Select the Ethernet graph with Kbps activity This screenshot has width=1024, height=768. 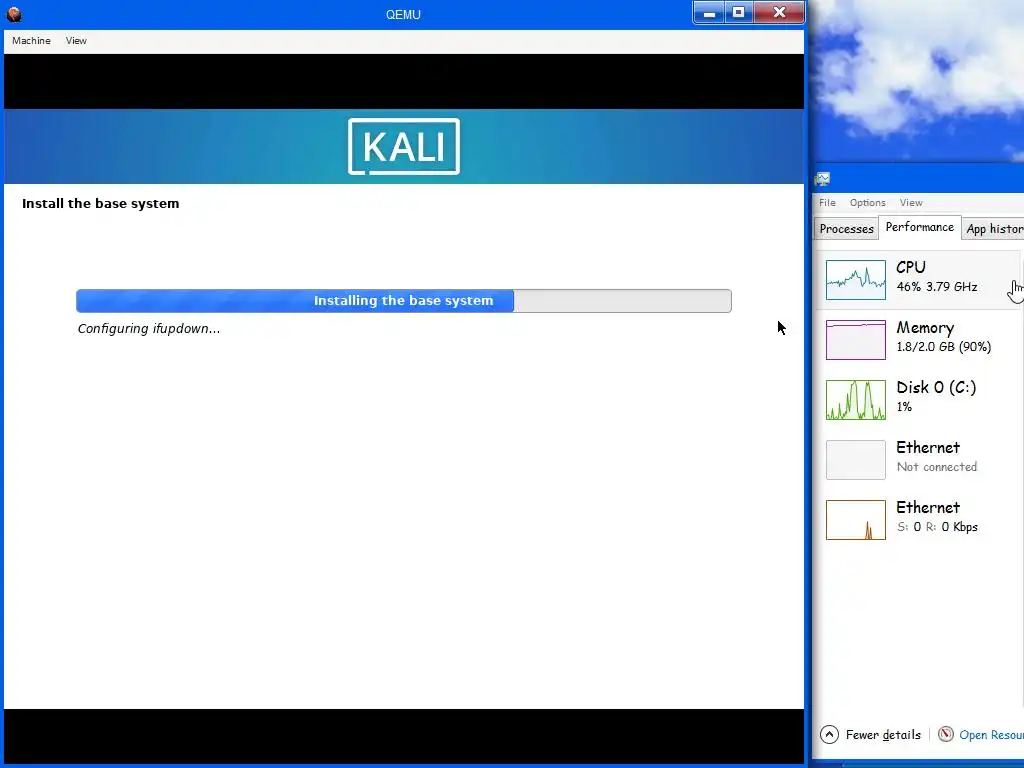[x=856, y=520]
